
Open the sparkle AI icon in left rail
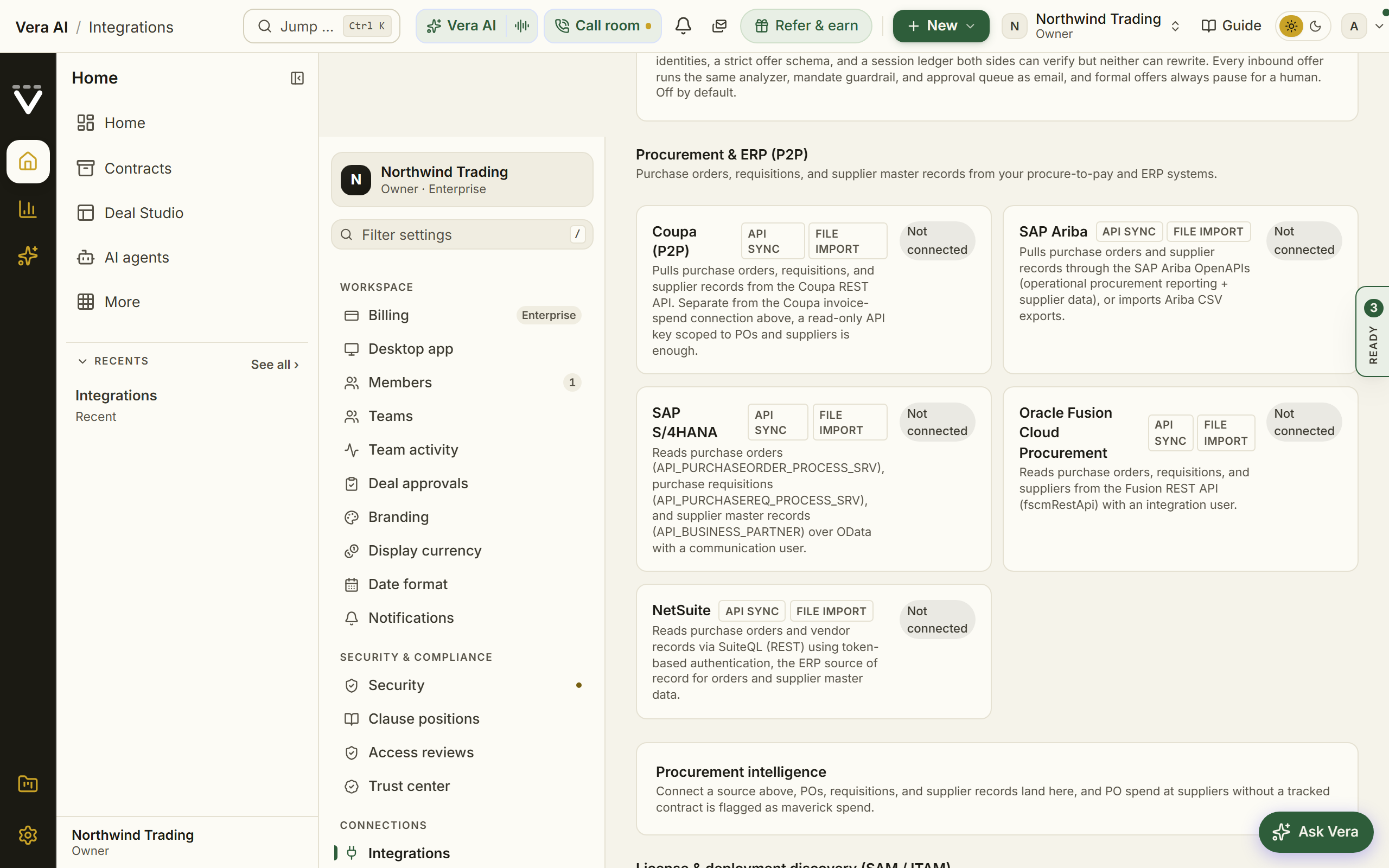pyautogui.click(x=28, y=256)
